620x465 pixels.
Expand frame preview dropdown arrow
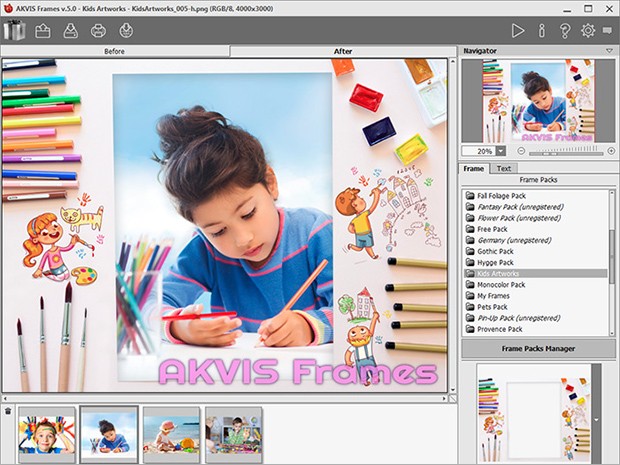(596, 420)
